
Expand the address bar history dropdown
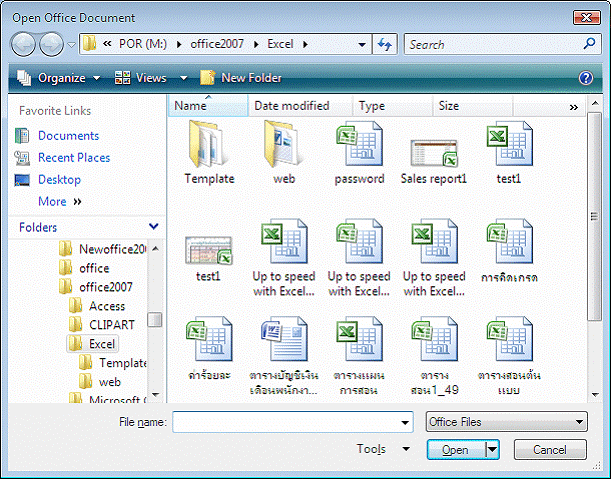[x=362, y=44]
